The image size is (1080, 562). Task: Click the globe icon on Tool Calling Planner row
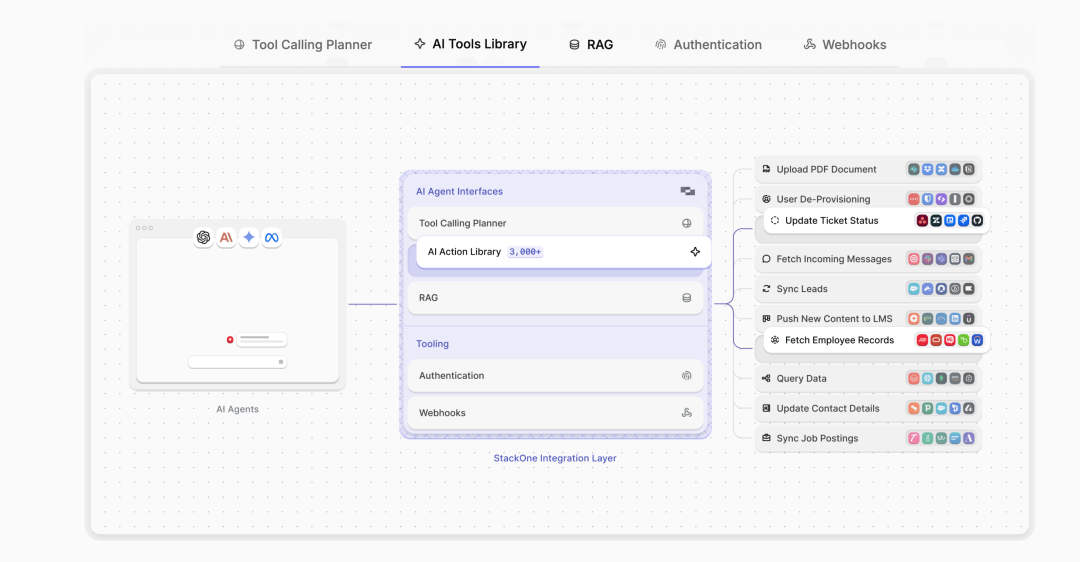(687, 223)
